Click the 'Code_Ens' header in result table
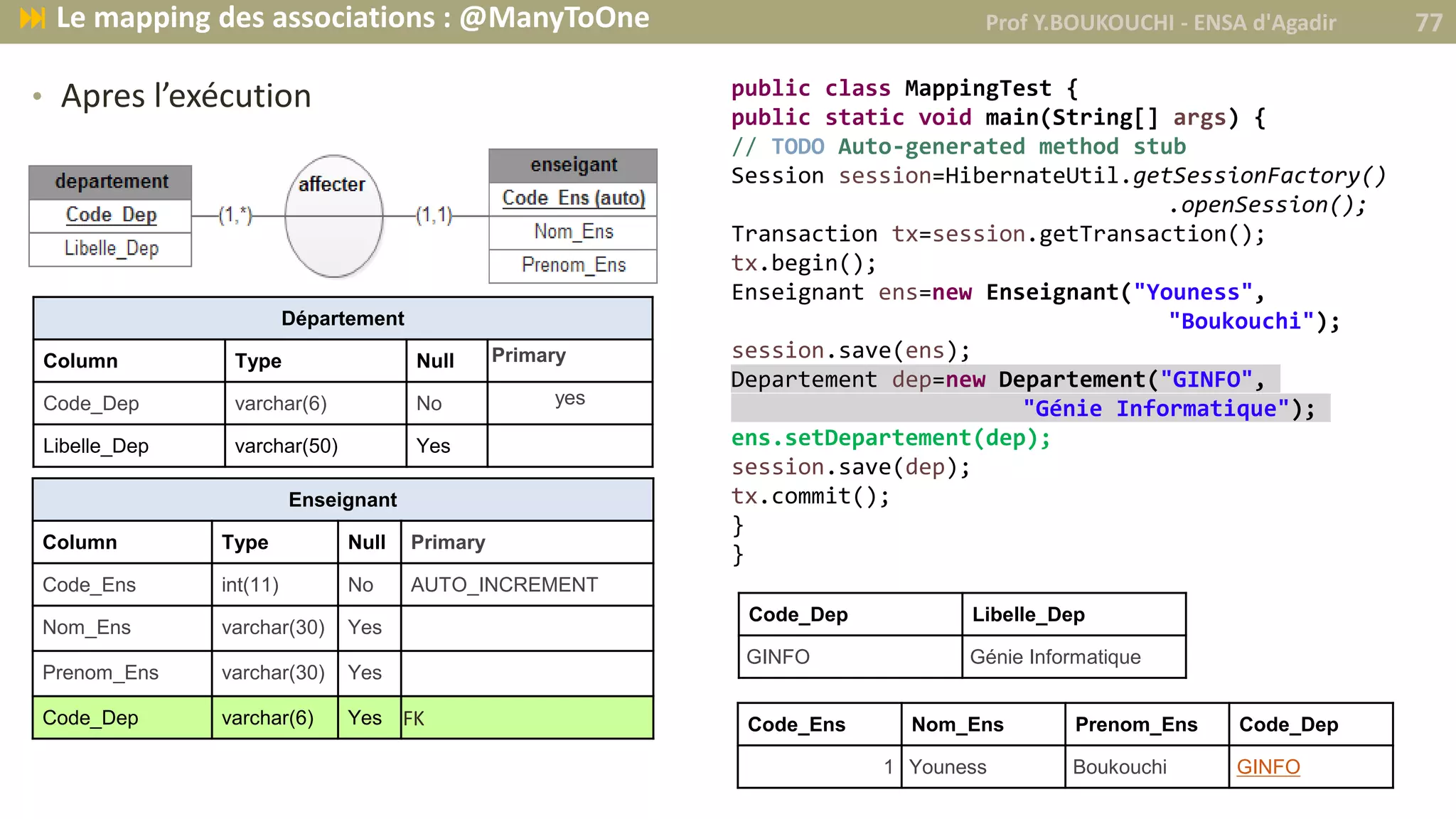Viewport: 1456px width, 819px height. point(820,725)
